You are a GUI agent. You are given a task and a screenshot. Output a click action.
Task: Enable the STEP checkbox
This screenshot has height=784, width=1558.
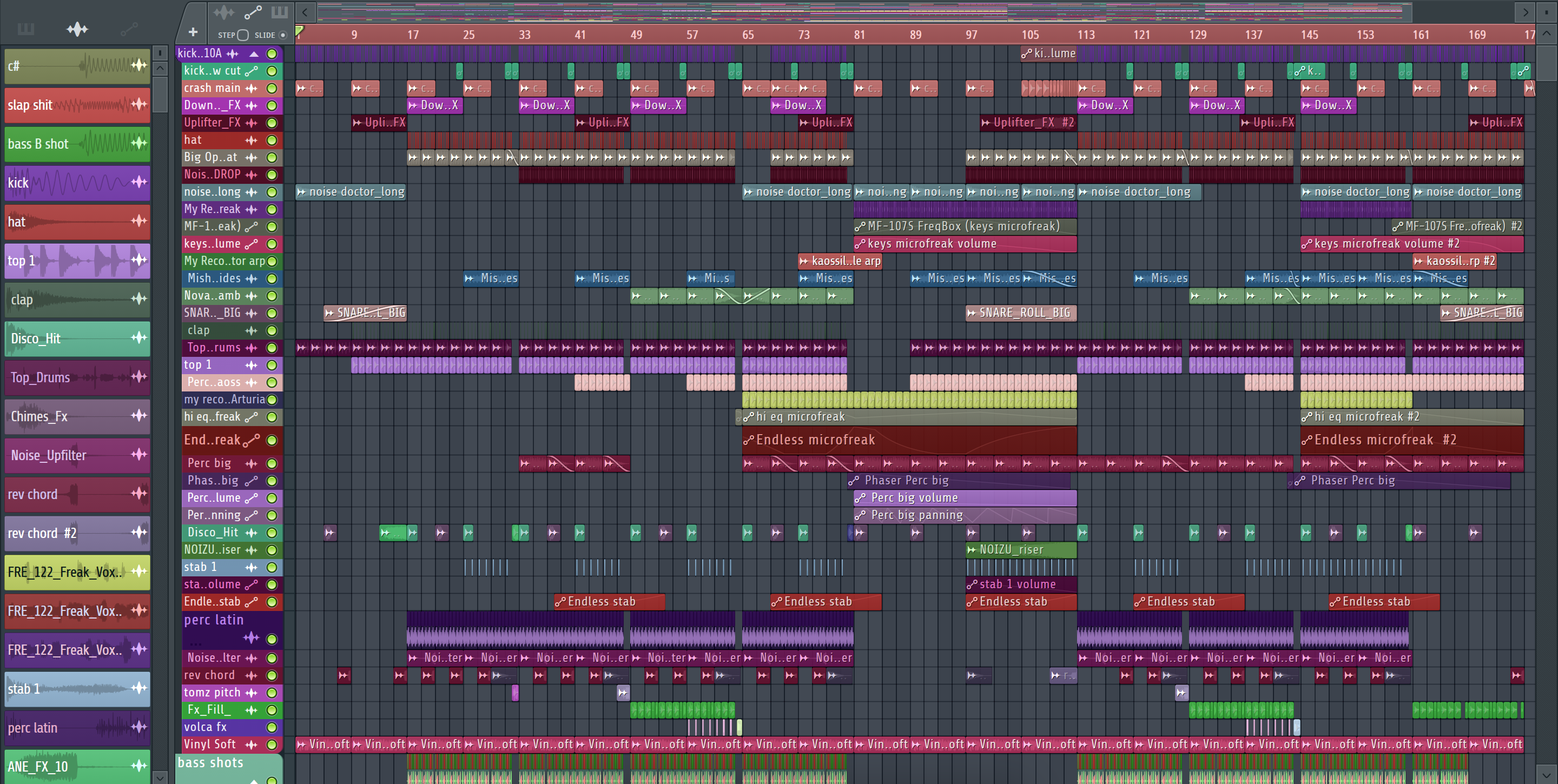click(243, 35)
